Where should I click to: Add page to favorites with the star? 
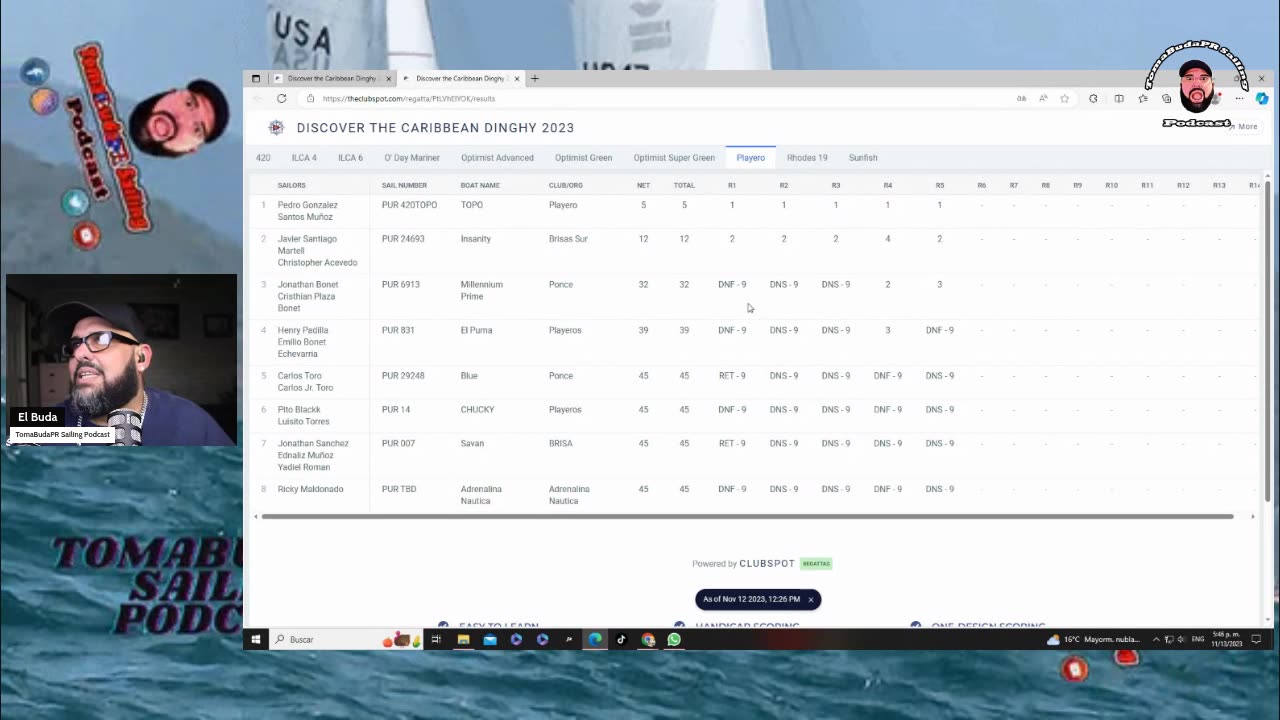(x=1065, y=98)
